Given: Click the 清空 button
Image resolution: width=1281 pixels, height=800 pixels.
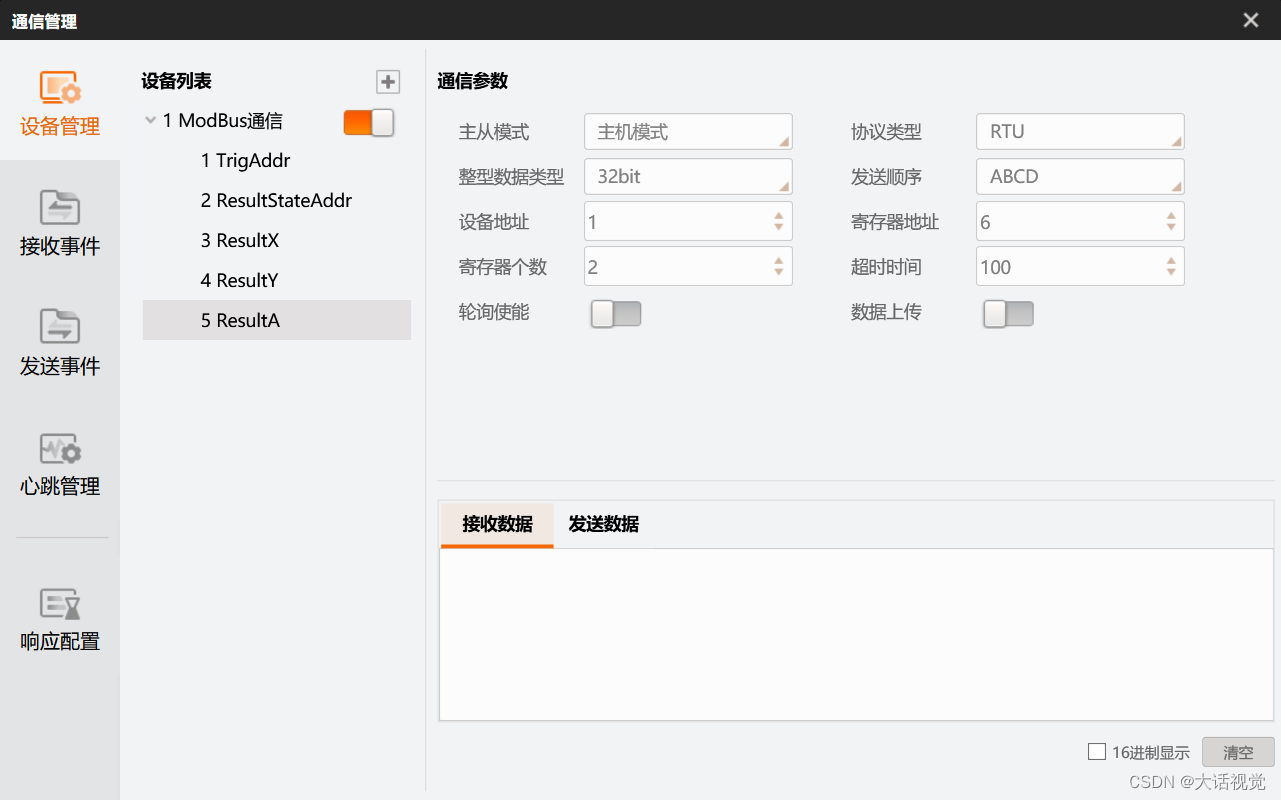Looking at the screenshot, I should point(1238,753).
